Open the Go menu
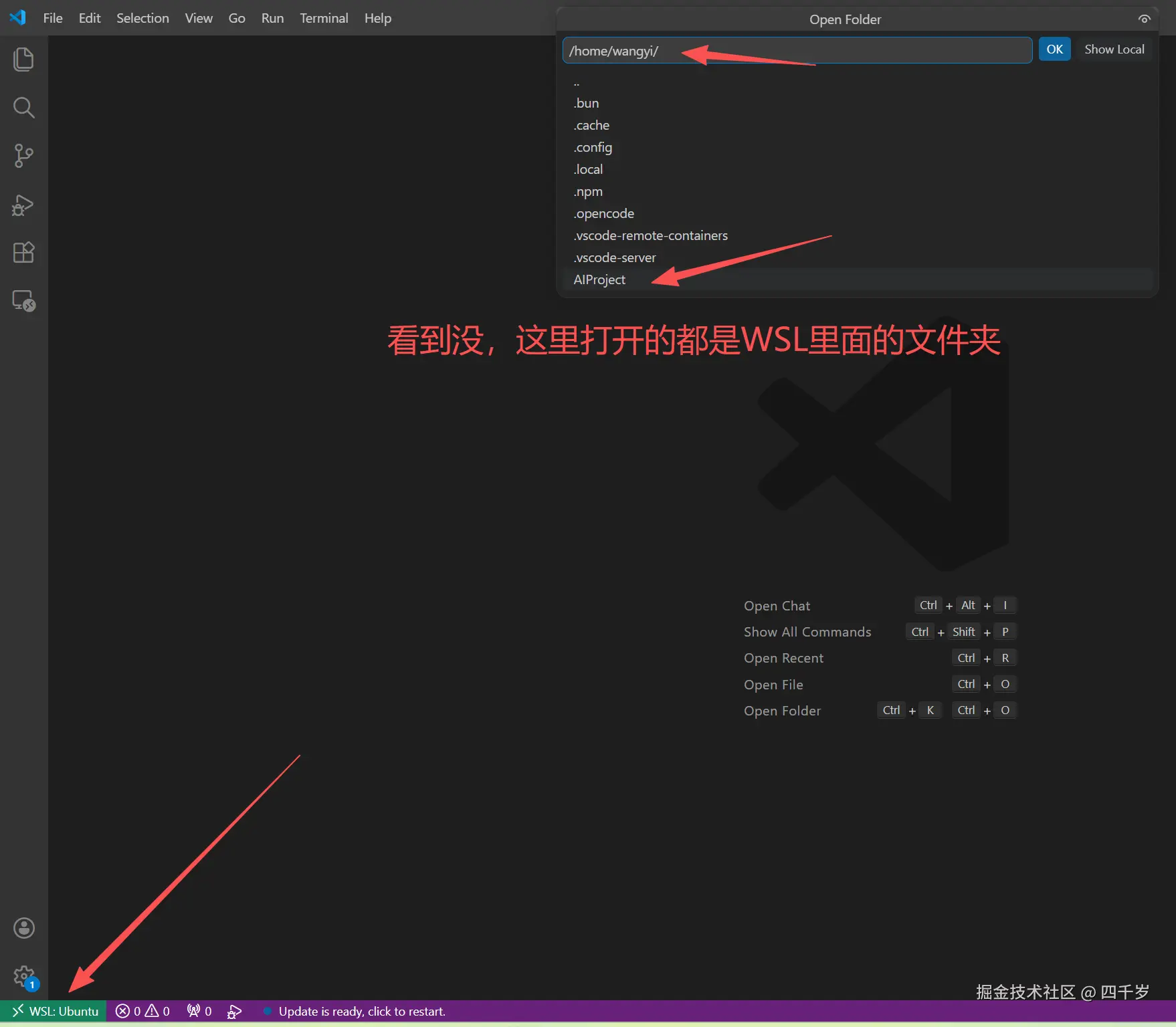Viewport: 1176px width, 1027px height. click(237, 18)
